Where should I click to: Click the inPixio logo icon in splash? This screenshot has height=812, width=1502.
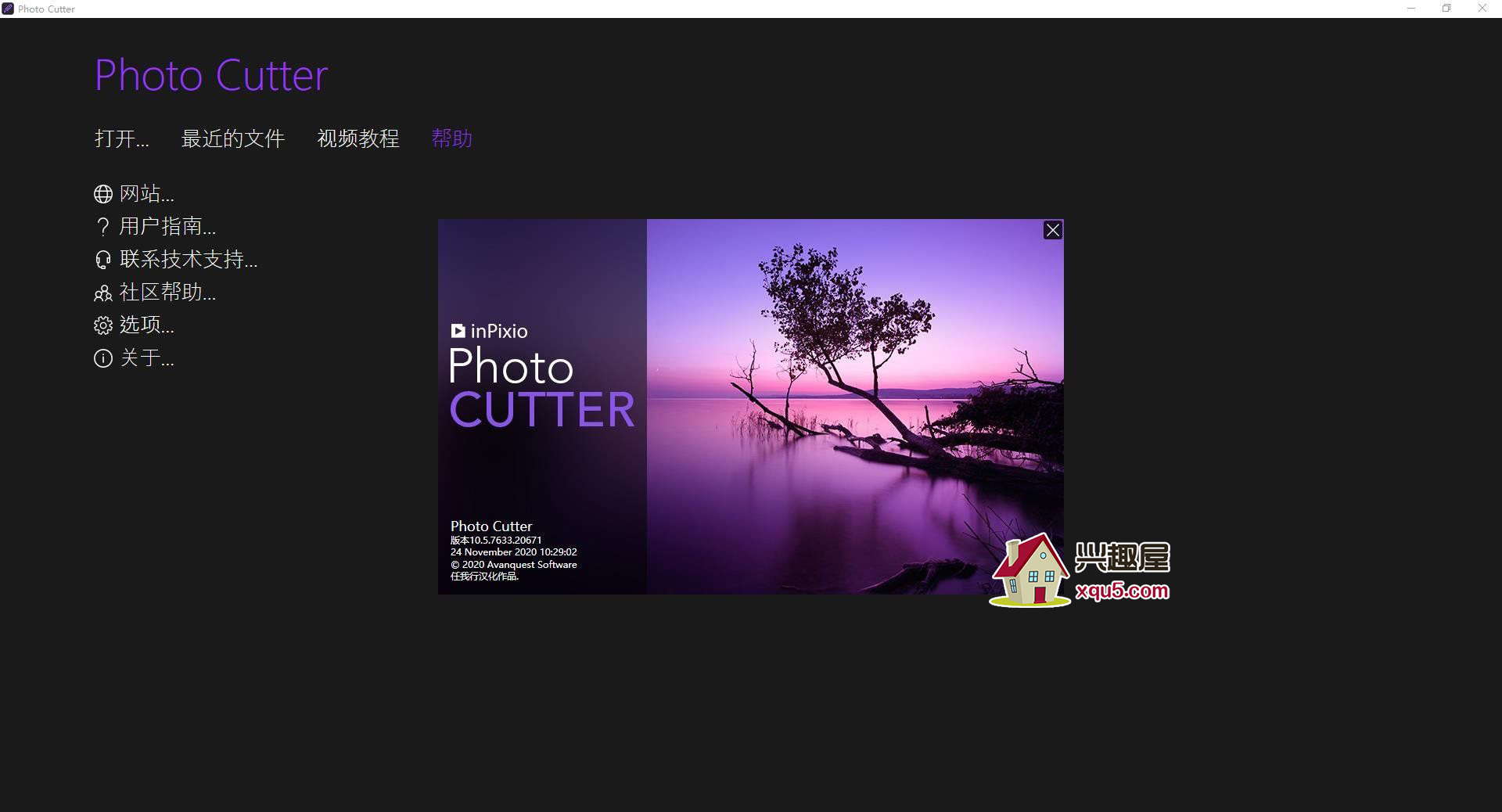458,331
